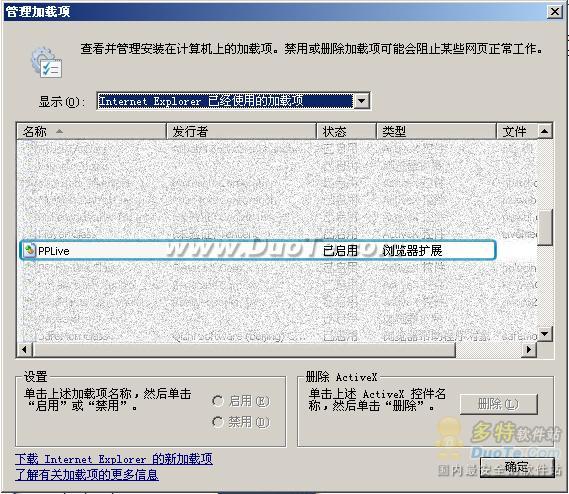569x494 pixels.
Task: Click the vertical scrollbar thumb
Action: tap(544, 228)
